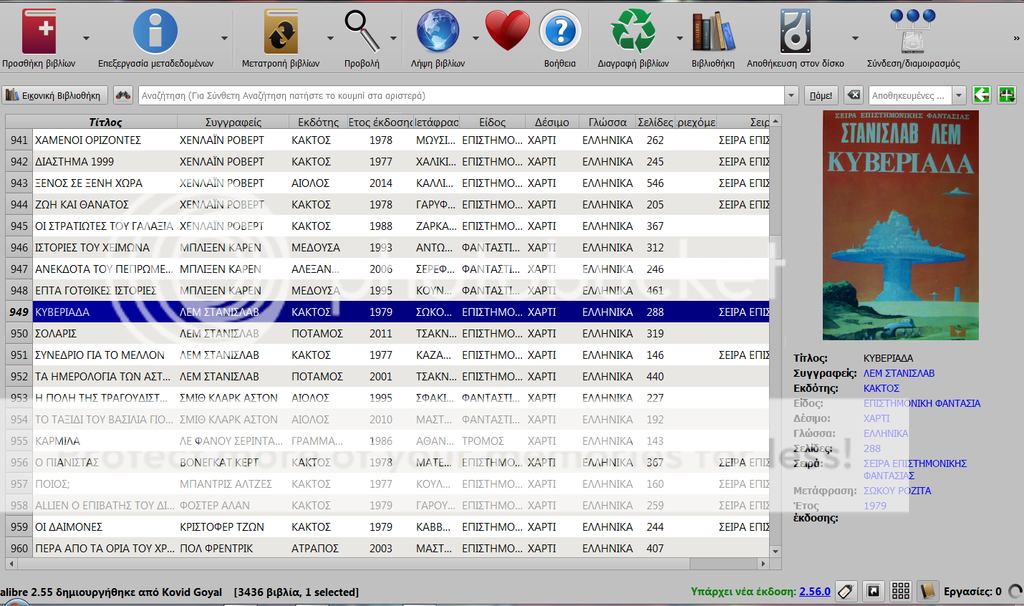Click the Go (Πάμε!) search button
Viewport: 1024px width, 606px height.
coord(821,95)
